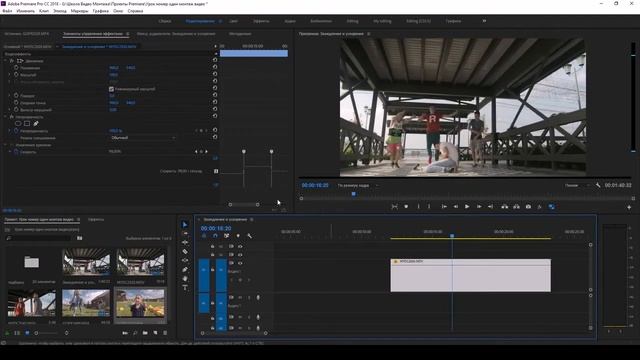
Task: Select the Track Select Forward tool
Action: 185,233
